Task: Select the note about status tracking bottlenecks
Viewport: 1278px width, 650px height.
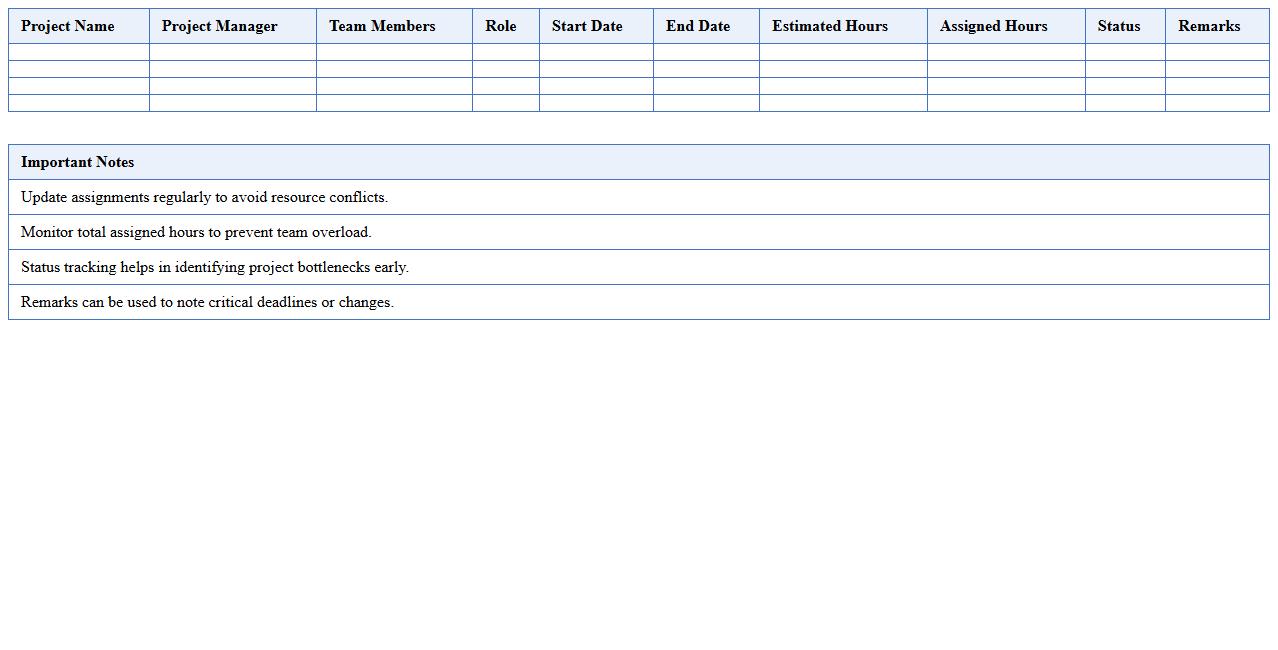Action: point(215,267)
